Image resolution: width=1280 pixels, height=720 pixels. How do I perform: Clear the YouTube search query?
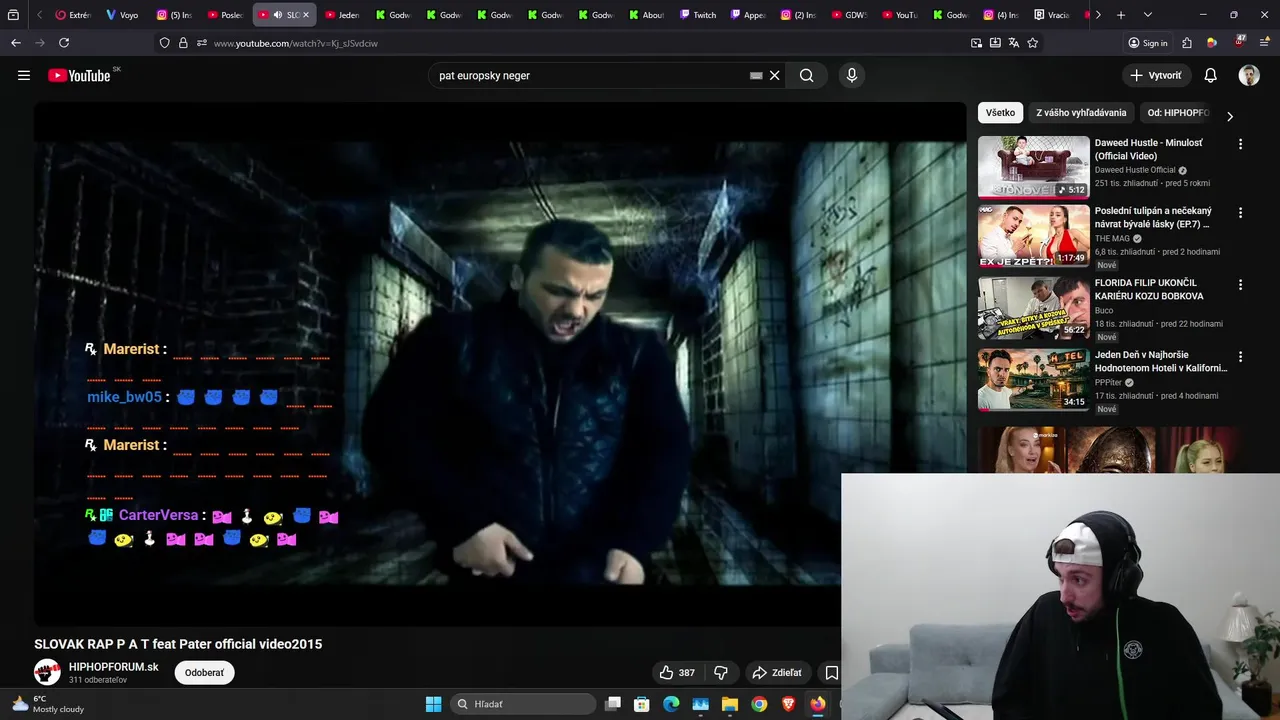tap(774, 75)
